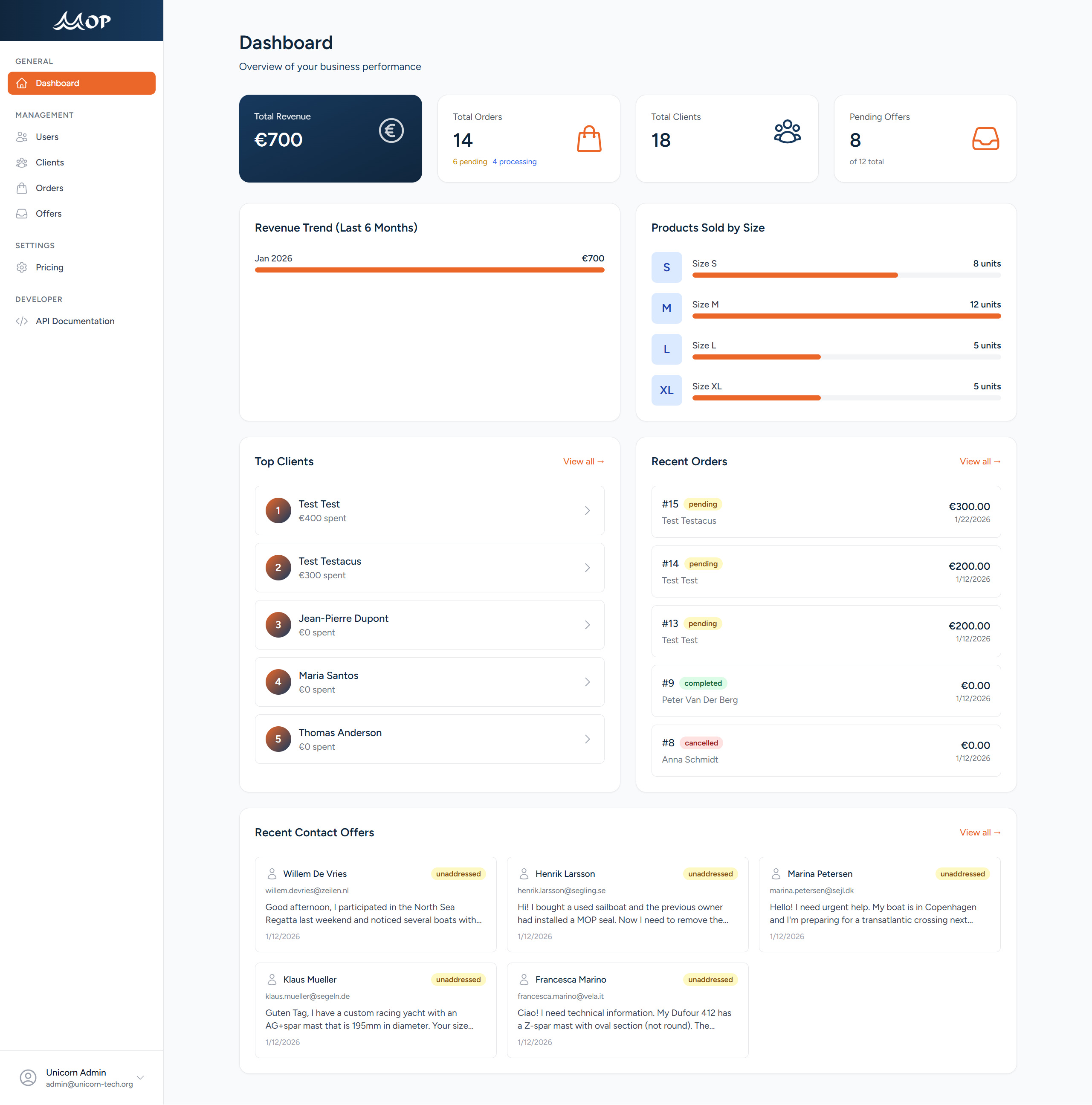Click the Offers inbox icon in the sidebar
The height and width of the screenshot is (1105, 1092).
22,213
